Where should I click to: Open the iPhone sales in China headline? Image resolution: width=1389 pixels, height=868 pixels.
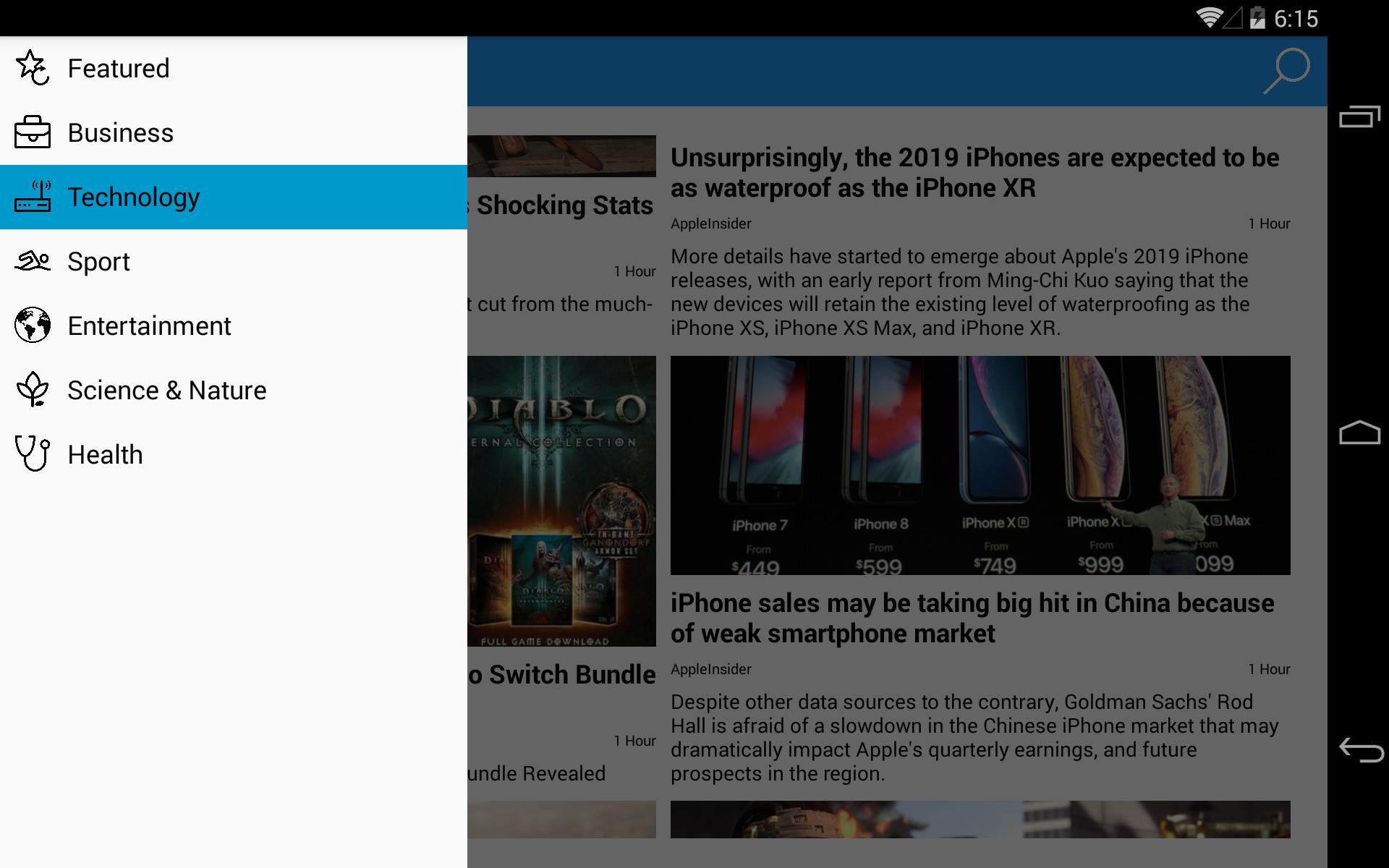[972, 618]
